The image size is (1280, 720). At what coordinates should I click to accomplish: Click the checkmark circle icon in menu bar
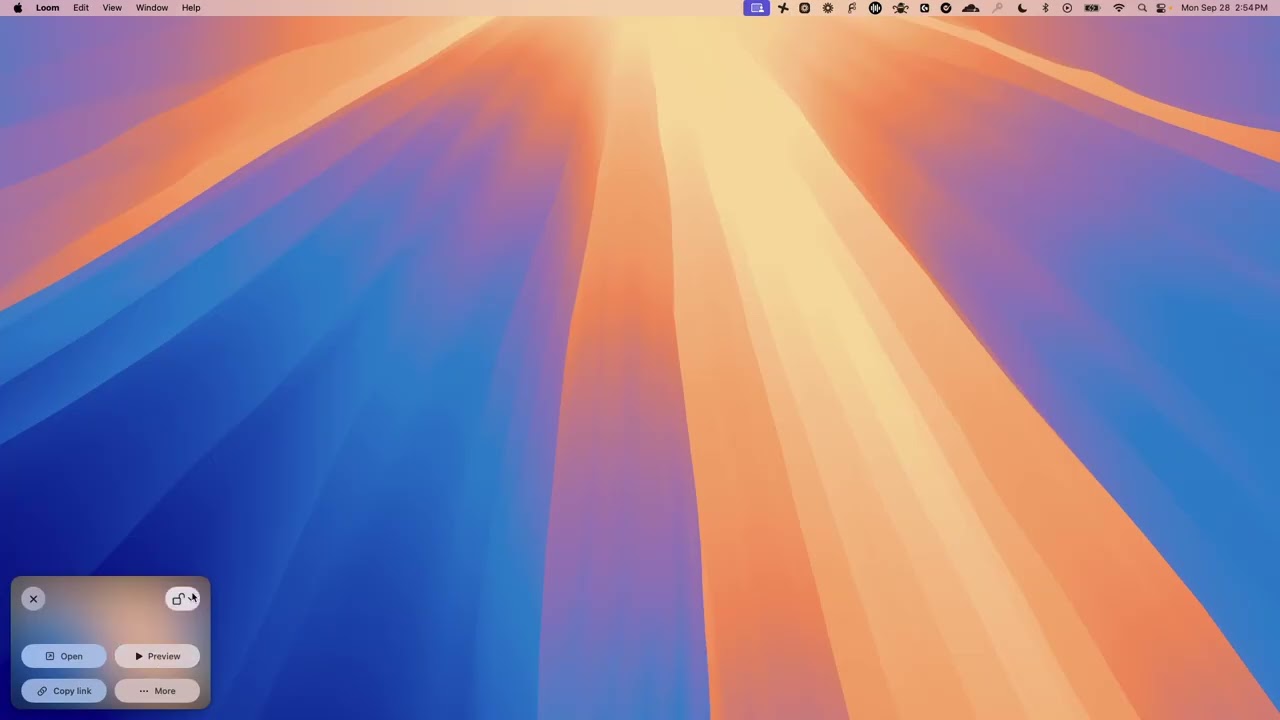coord(946,8)
